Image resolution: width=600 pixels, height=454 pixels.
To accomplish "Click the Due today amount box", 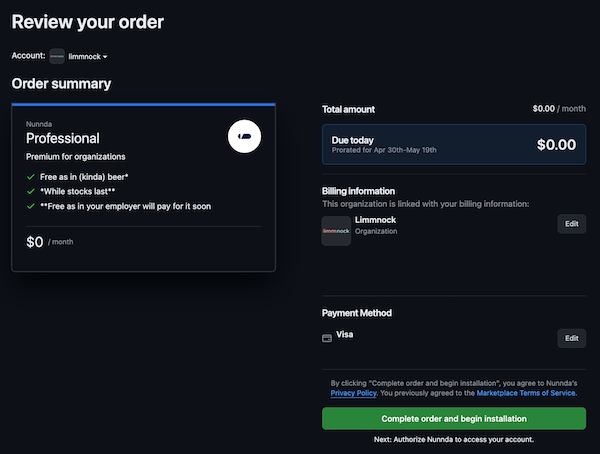I will click(x=454, y=144).
